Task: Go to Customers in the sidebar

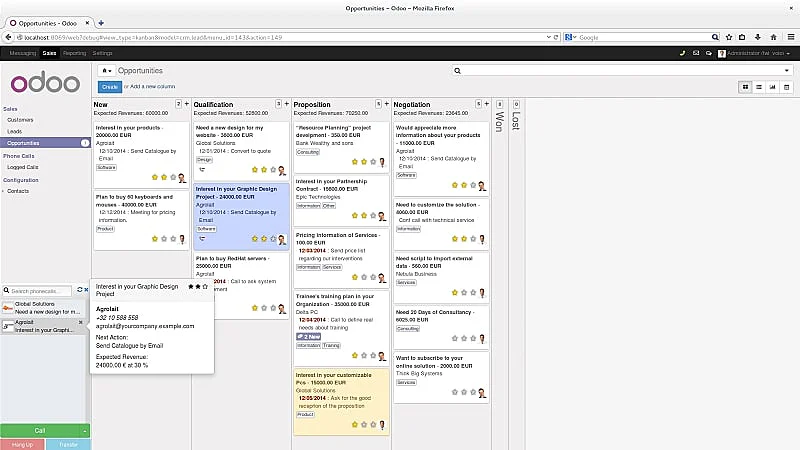Action: [20, 120]
